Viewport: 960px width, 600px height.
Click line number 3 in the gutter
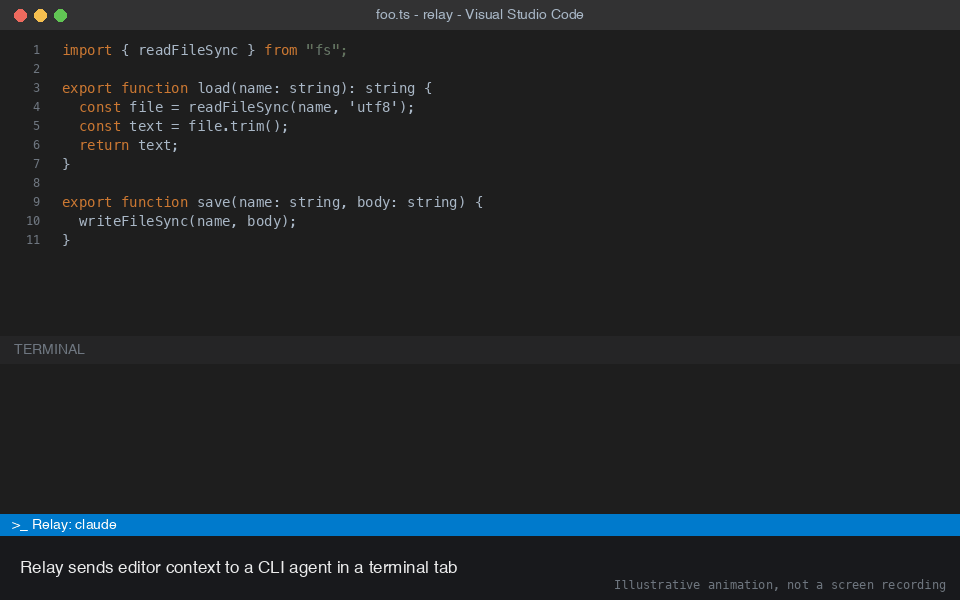[x=37, y=88]
